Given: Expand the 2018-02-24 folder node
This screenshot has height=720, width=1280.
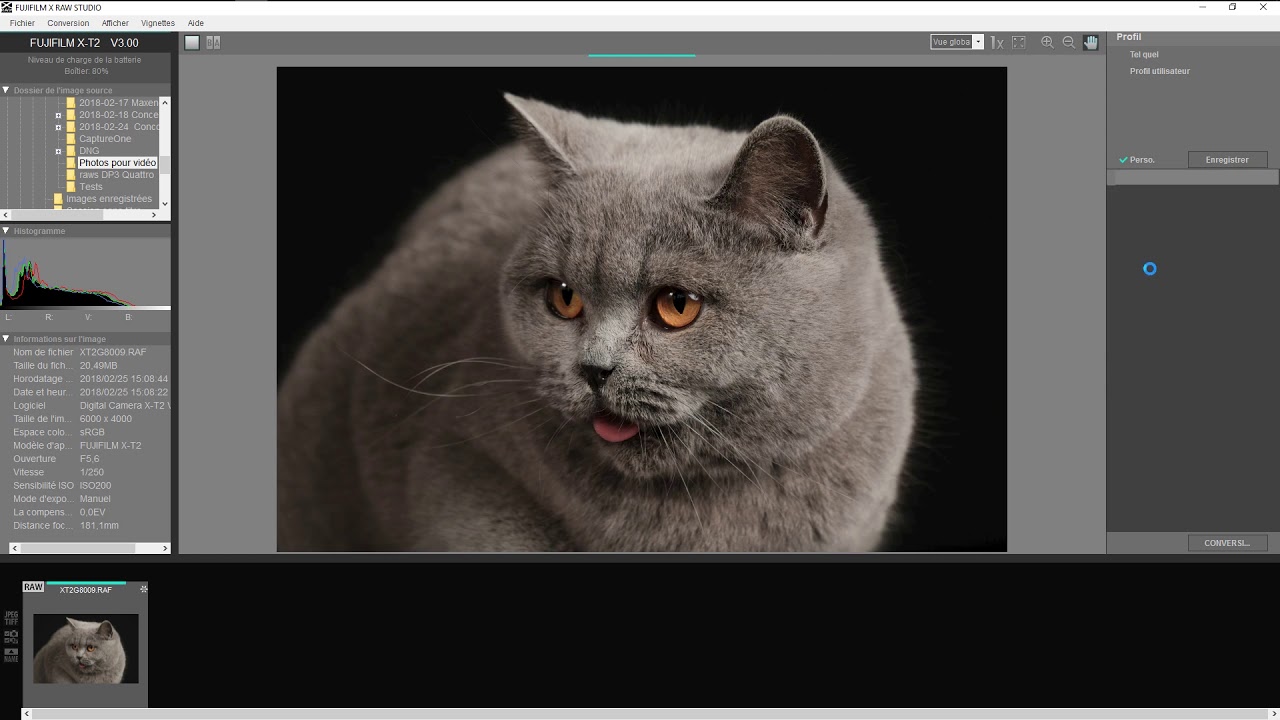Looking at the screenshot, I should 58,127.
